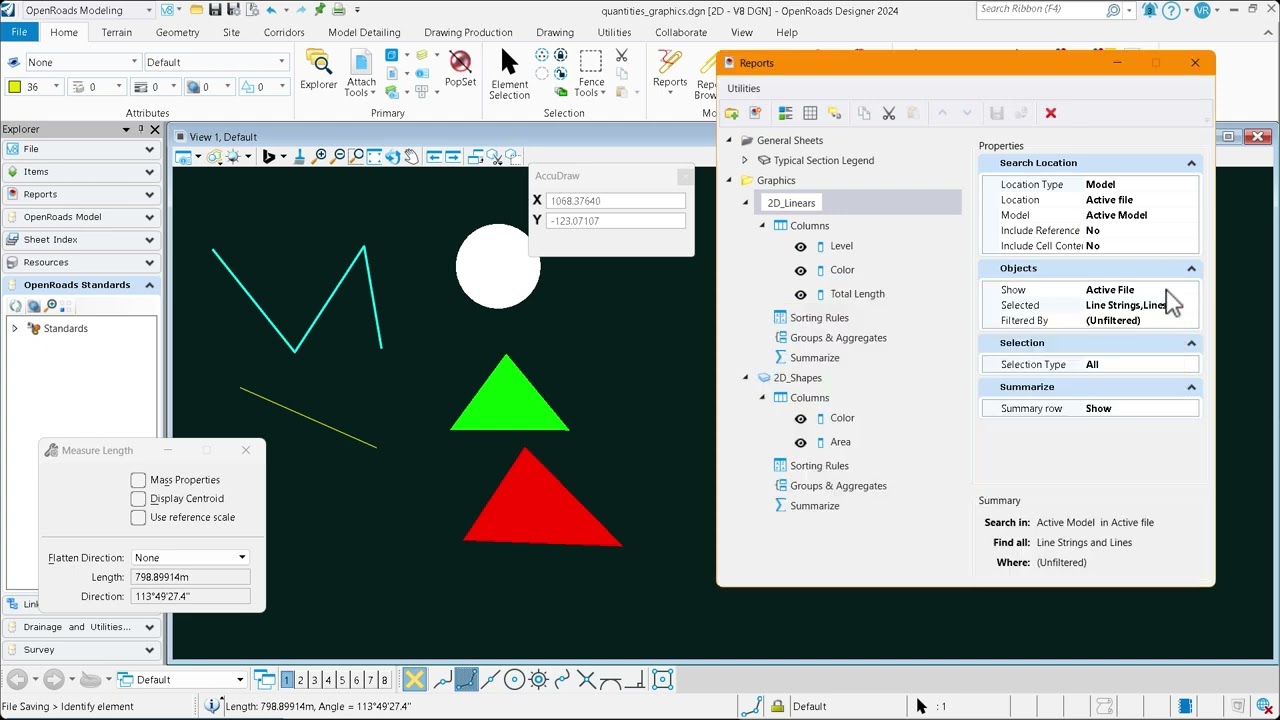Select Pan View hand in view toolbar
The image size is (1280, 720).
[x=412, y=156]
